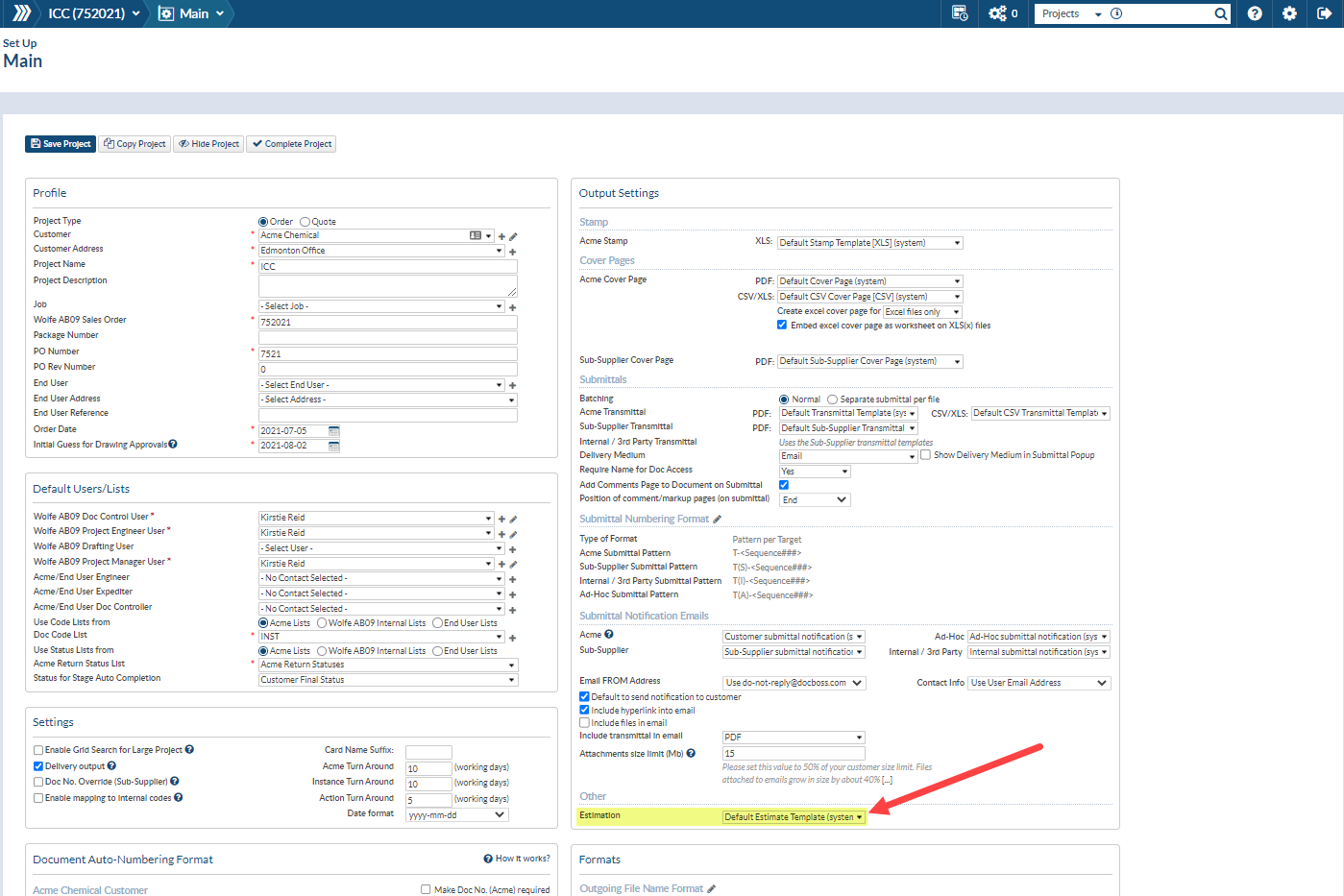The image size is (1344, 896).
Task: Add Doc Code List plus icon
Action: (513, 638)
